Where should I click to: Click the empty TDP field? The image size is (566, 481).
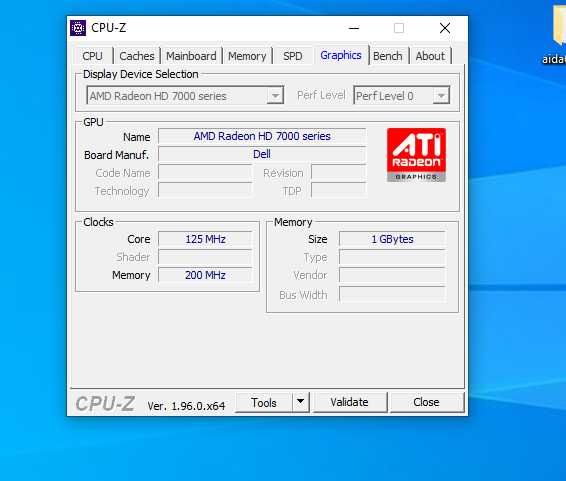click(x=339, y=190)
